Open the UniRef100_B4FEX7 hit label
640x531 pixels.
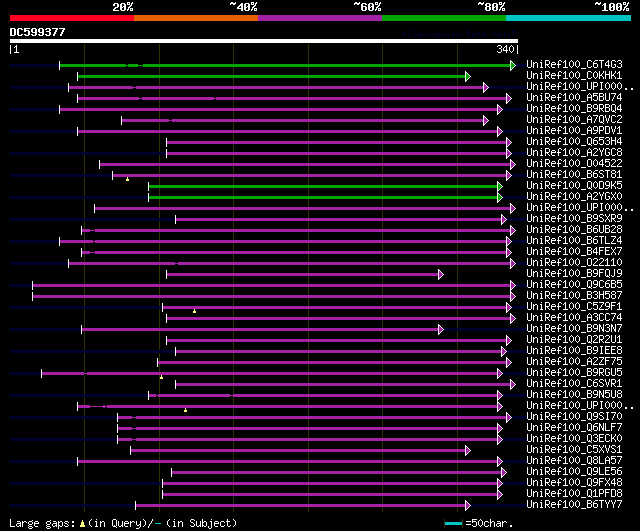(x=574, y=252)
